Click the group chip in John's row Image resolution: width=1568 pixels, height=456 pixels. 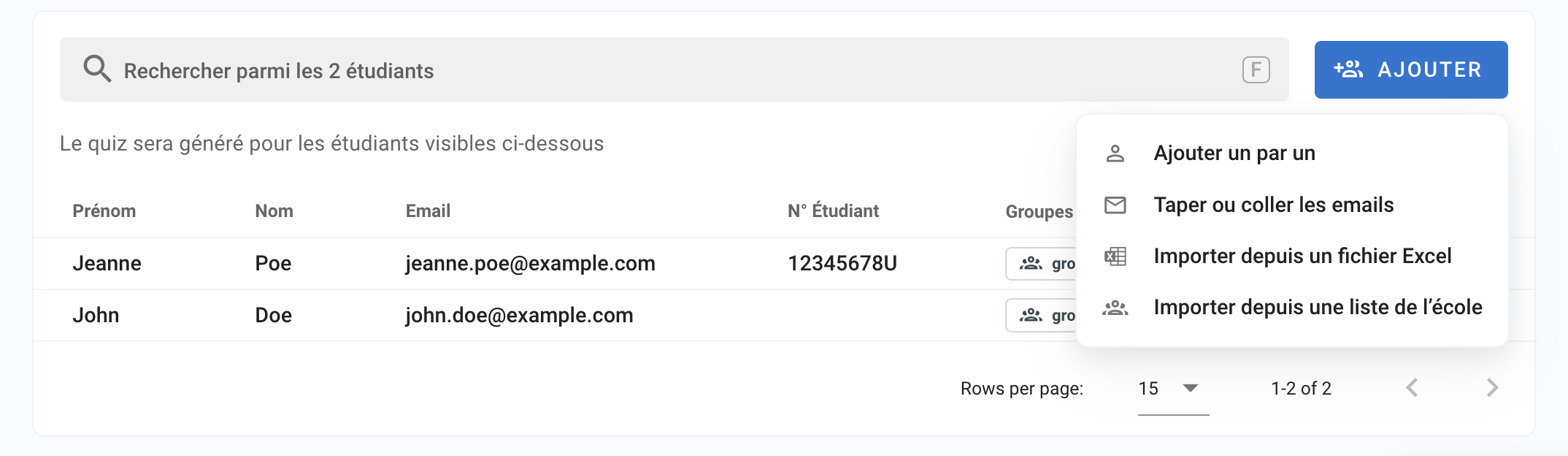(x=1042, y=316)
